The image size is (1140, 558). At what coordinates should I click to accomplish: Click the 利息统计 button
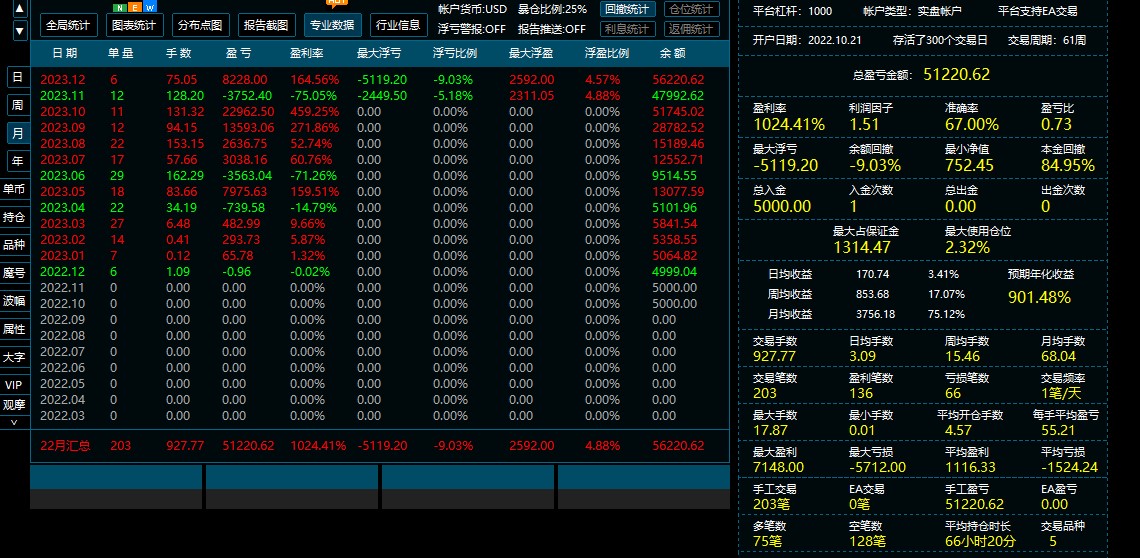pyautogui.click(x=628, y=29)
